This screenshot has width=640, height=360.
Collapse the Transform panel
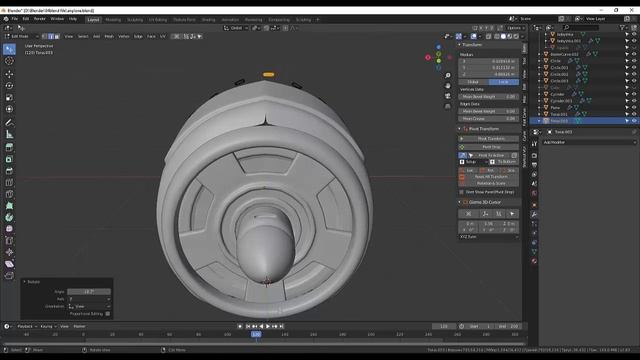click(x=460, y=44)
